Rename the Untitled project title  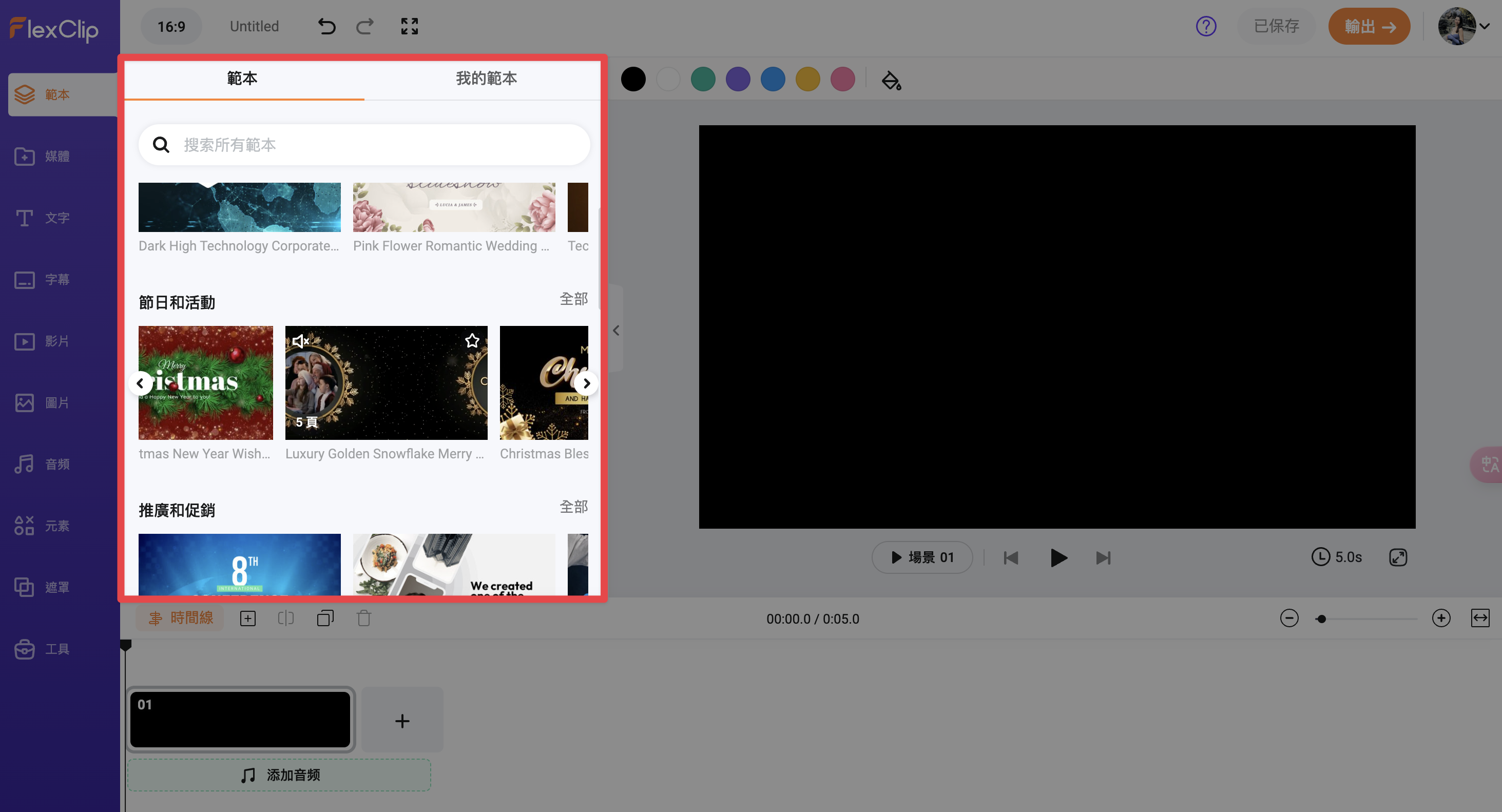click(x=254, y=26)
